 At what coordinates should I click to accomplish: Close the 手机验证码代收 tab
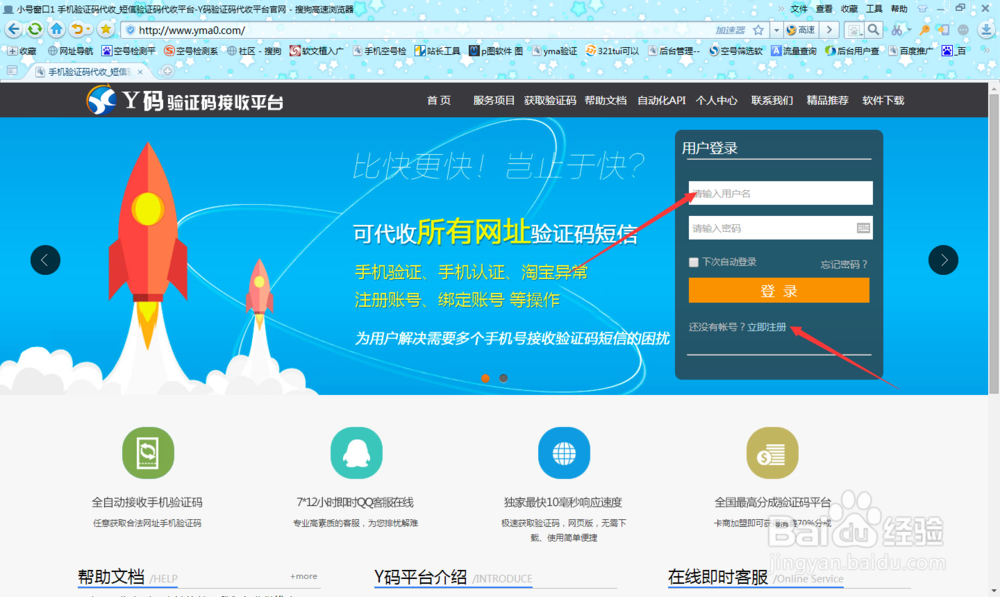click(140, 72)
